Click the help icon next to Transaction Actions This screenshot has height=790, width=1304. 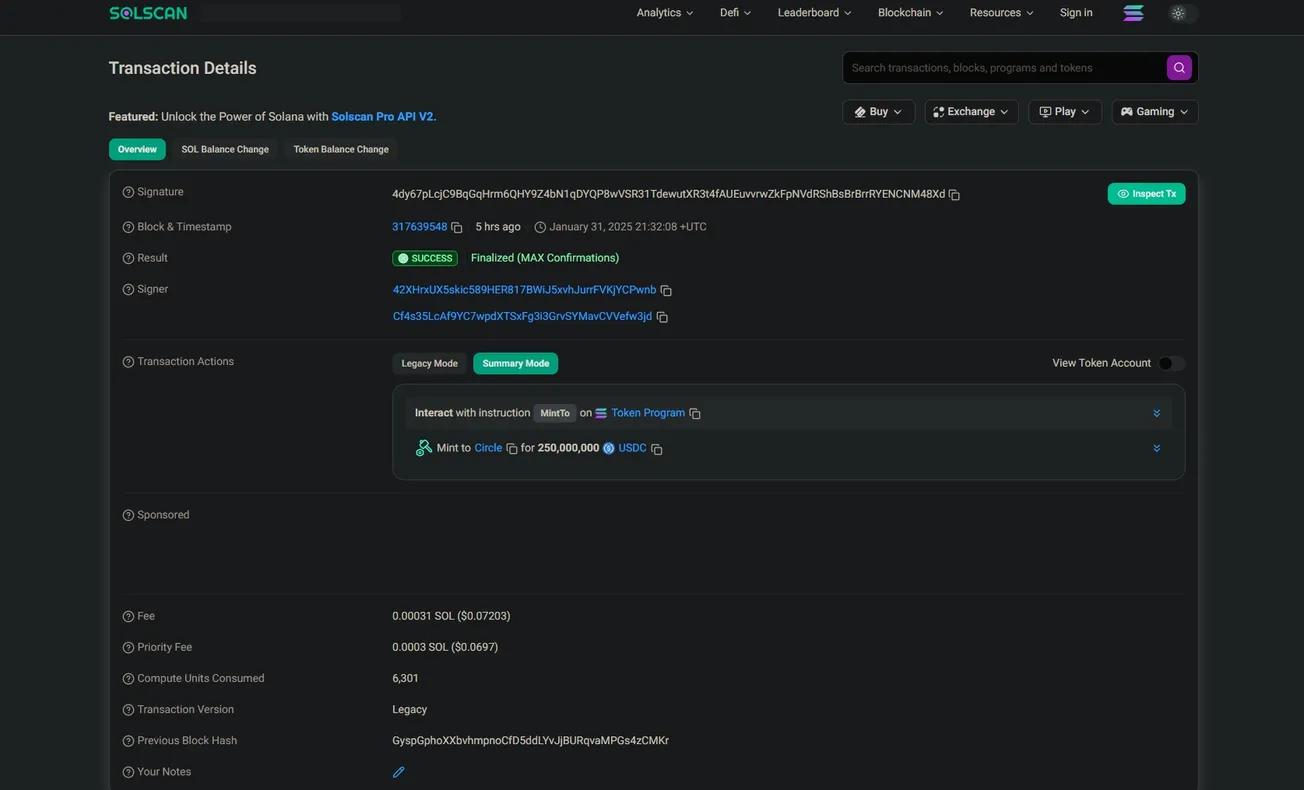click(x=128, y=362)
